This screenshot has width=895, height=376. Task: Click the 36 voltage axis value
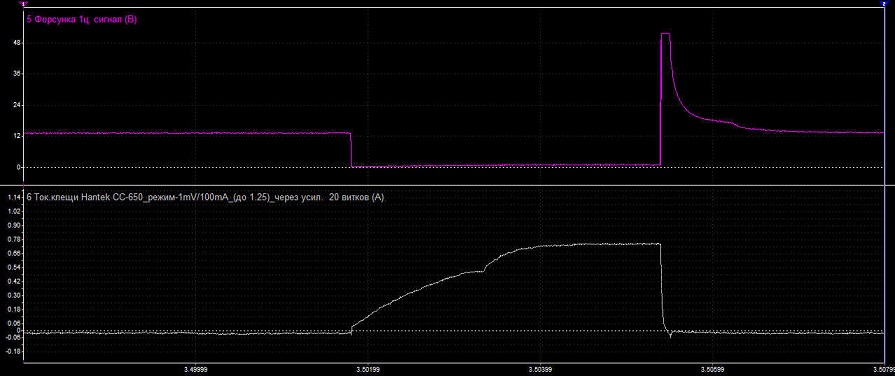[x=16, y=74]
